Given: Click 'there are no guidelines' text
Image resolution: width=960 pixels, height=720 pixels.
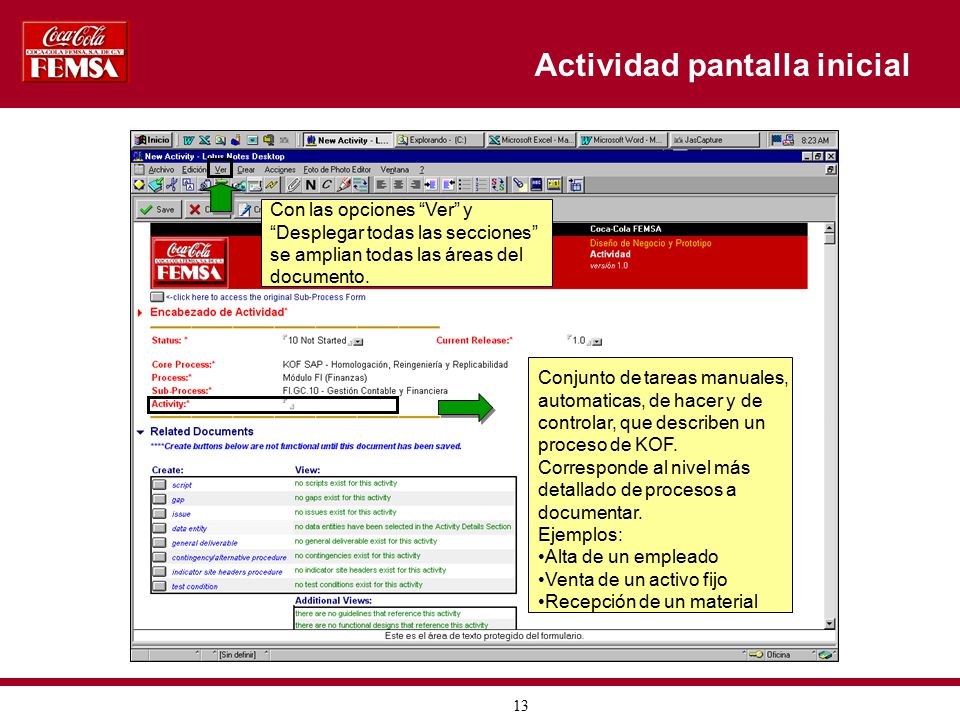Looking at the screenshot, I should pyautogui.click(x=378, y=613).
